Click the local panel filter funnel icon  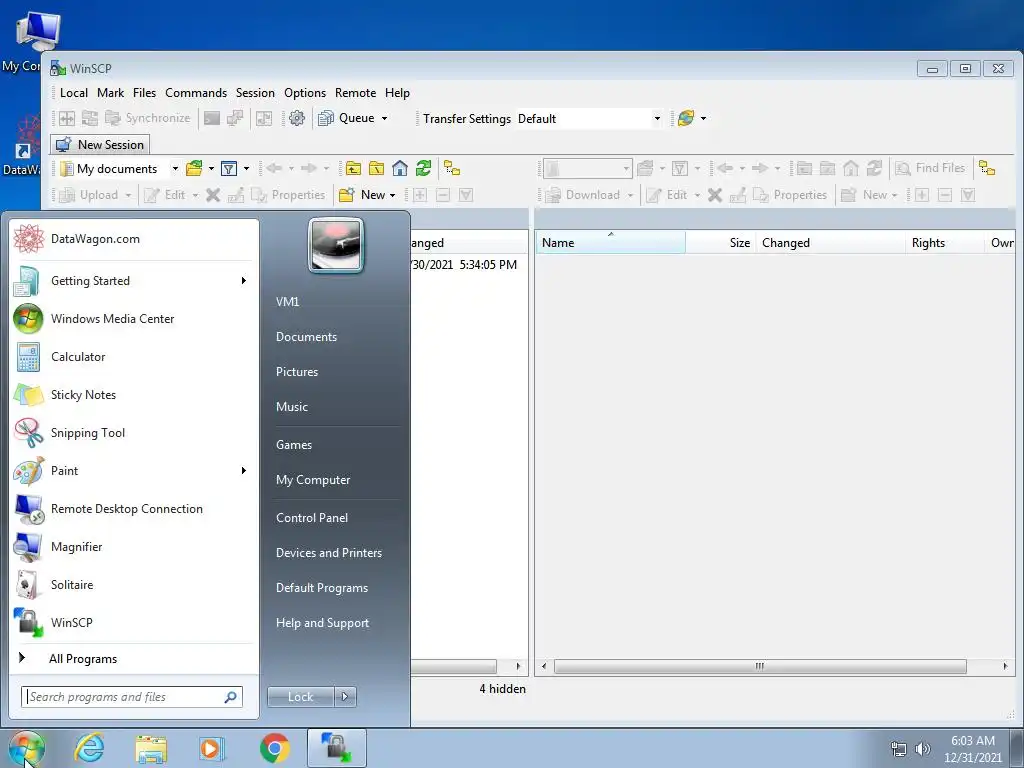coord(229,168)
